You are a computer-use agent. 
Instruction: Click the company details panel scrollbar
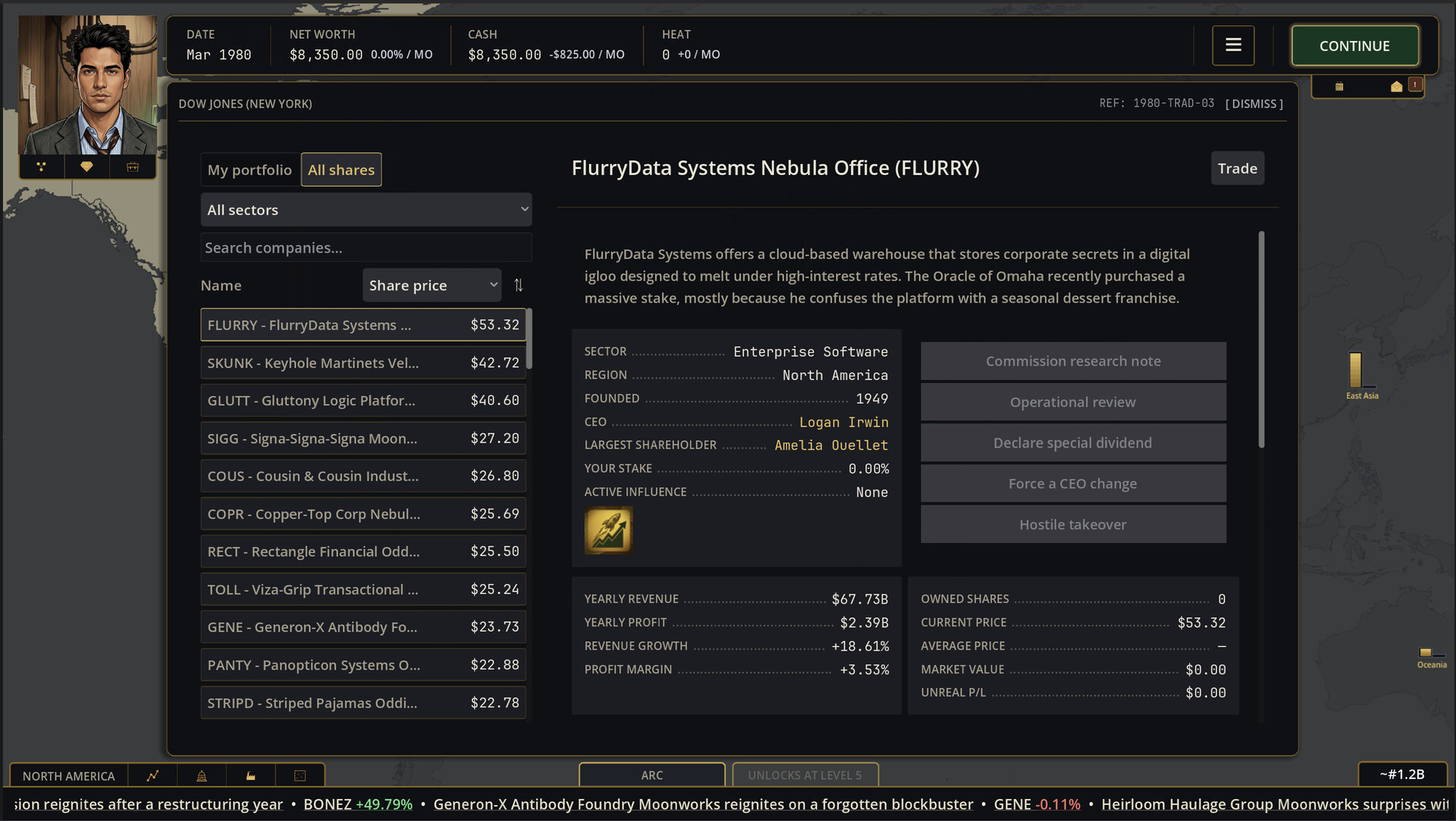[1261, 339]
